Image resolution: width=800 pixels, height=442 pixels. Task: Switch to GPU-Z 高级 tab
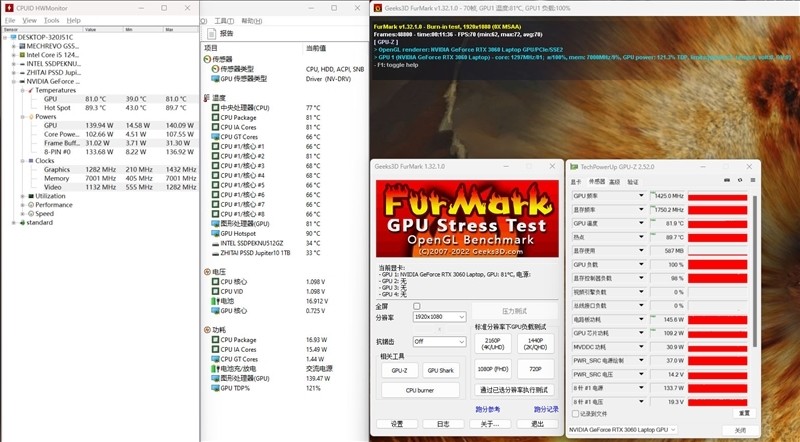615,182
